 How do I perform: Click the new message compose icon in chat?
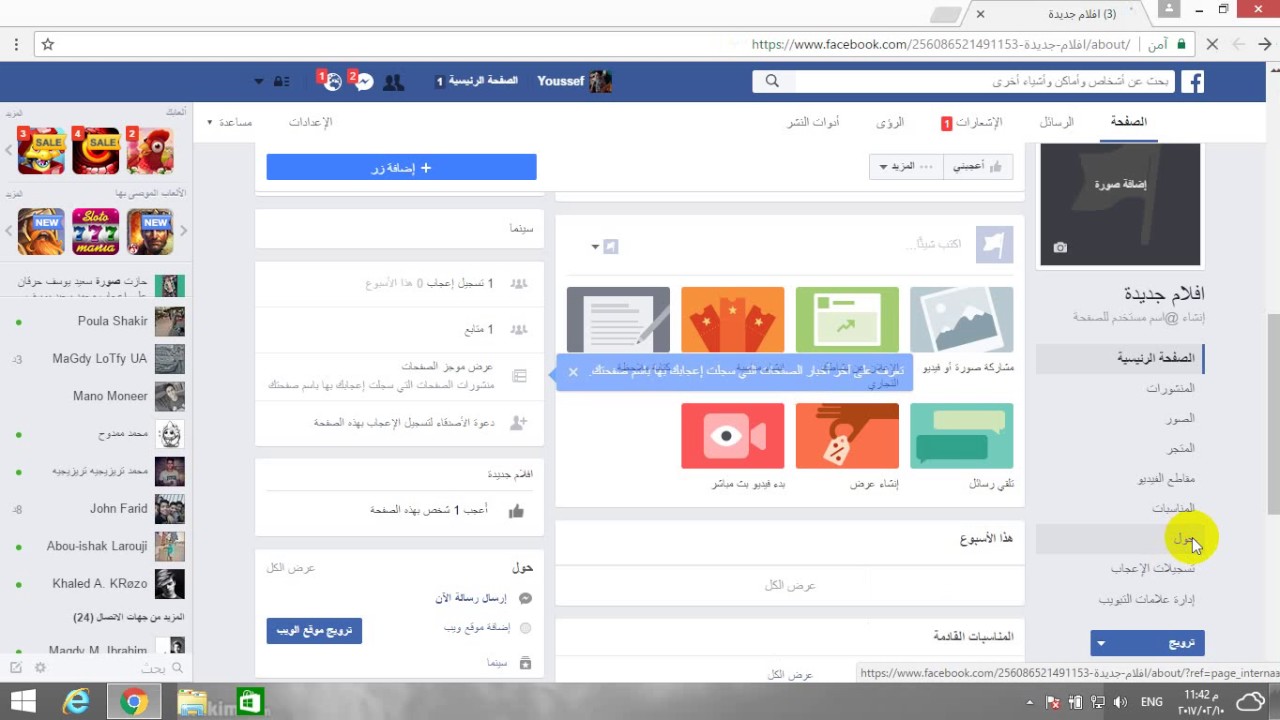click(16, 668)
